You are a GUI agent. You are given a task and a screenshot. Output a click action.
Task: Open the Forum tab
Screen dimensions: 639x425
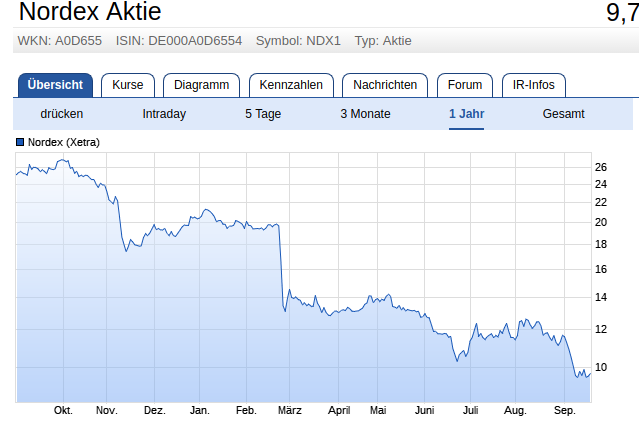click(465, 85)
